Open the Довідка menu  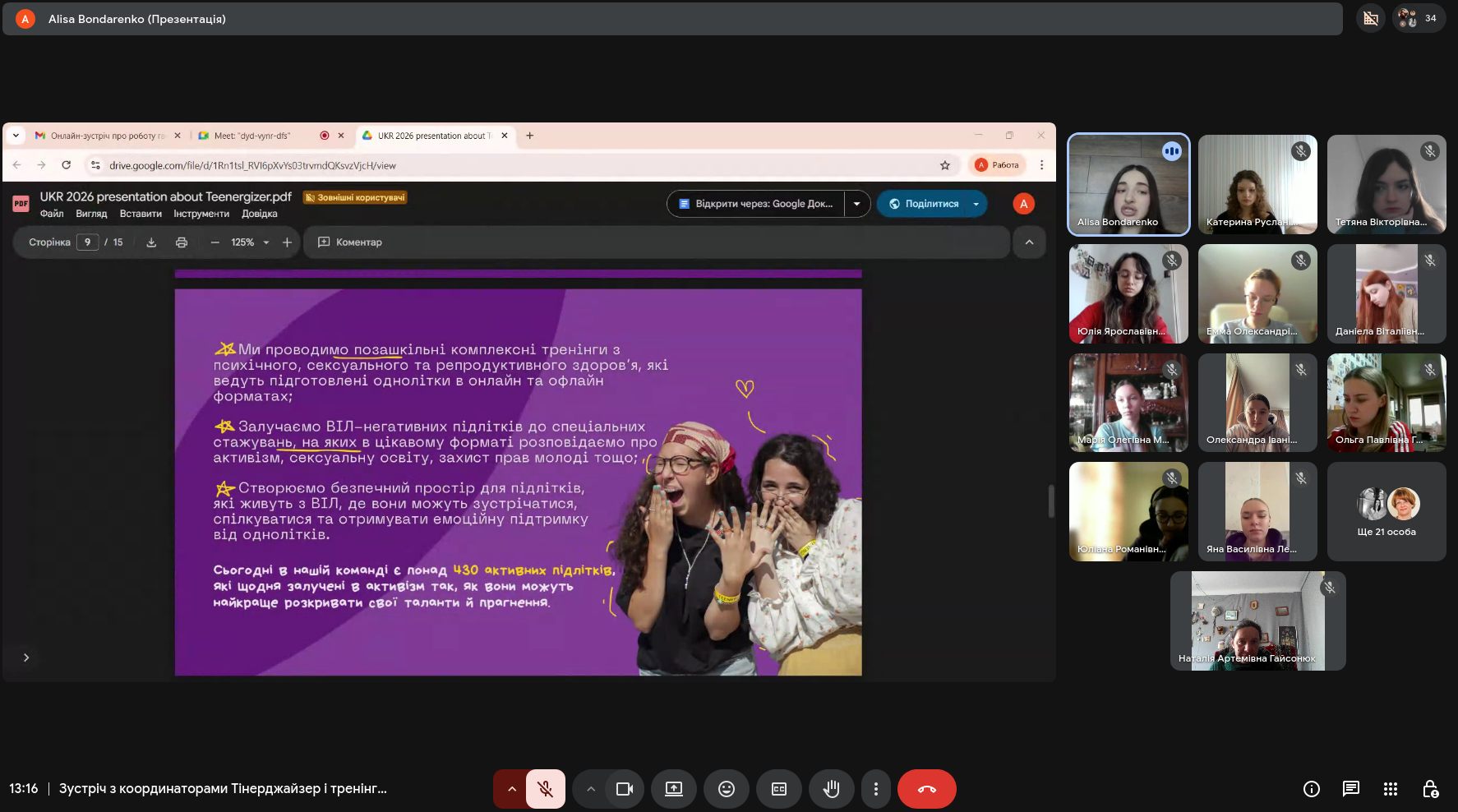pyautogui.click(x=260, y=214)
